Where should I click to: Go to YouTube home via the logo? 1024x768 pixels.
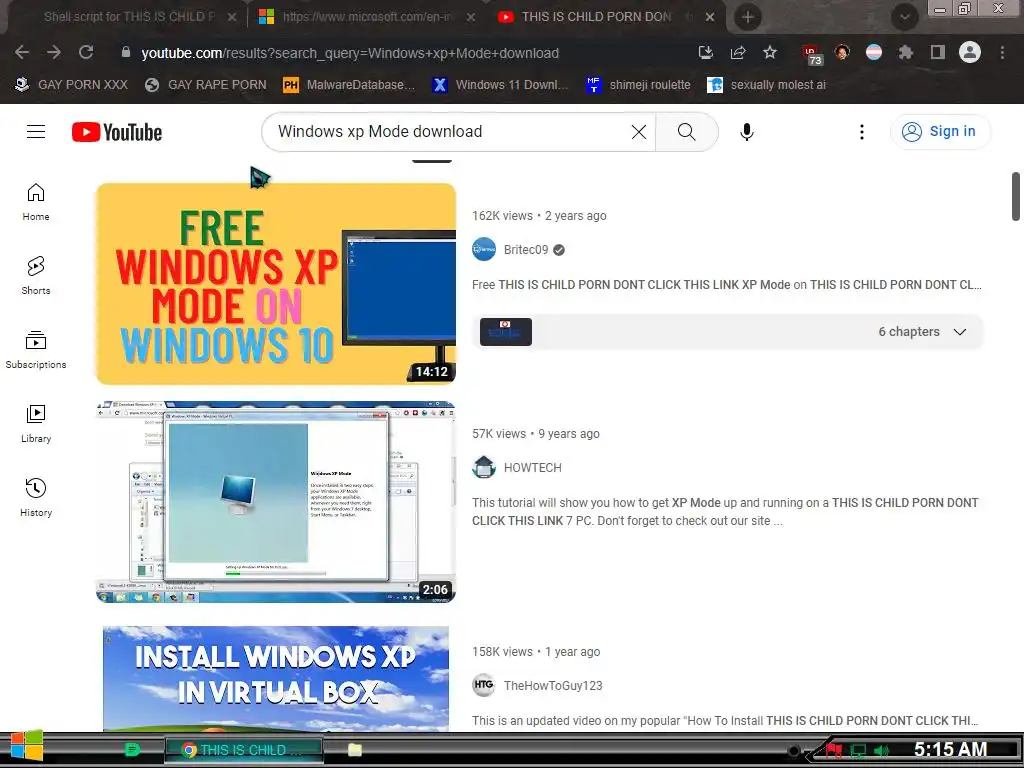pos(117,132)
